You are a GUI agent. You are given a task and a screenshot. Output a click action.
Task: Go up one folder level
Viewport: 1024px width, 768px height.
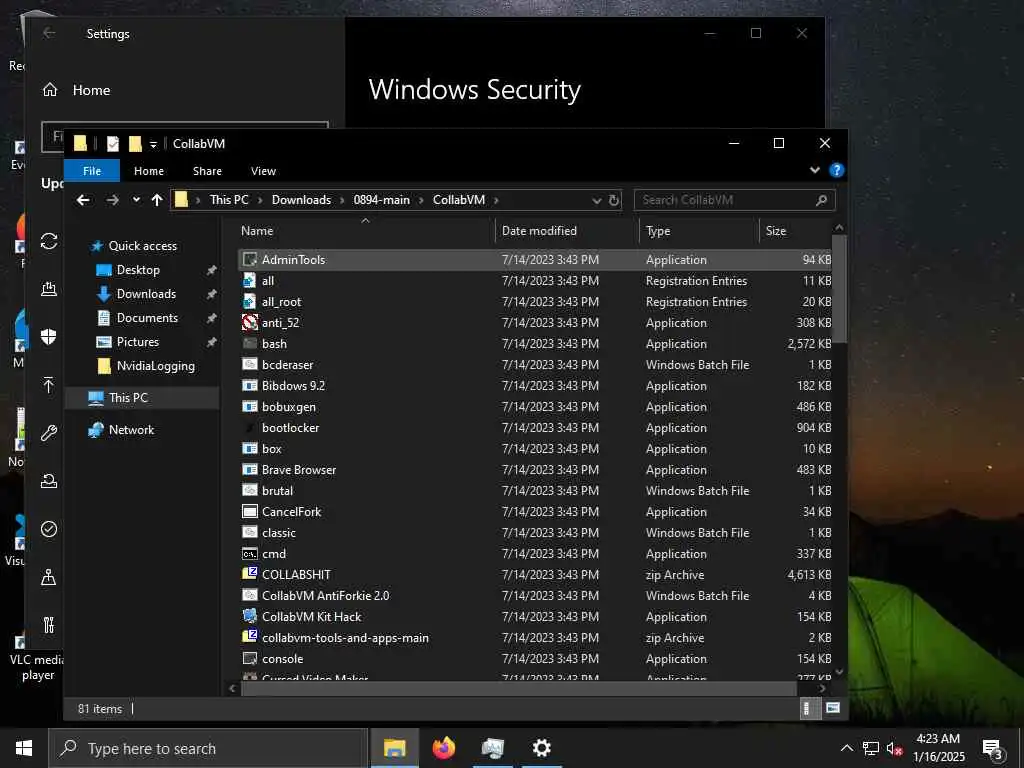click(x=157, y=200)
